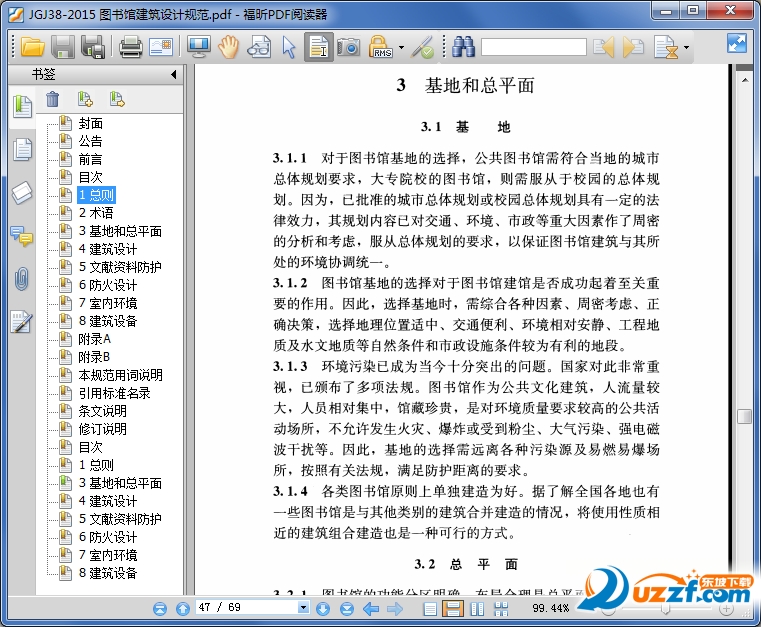
Task: Click the email document icon
Action: pos(161,47)
